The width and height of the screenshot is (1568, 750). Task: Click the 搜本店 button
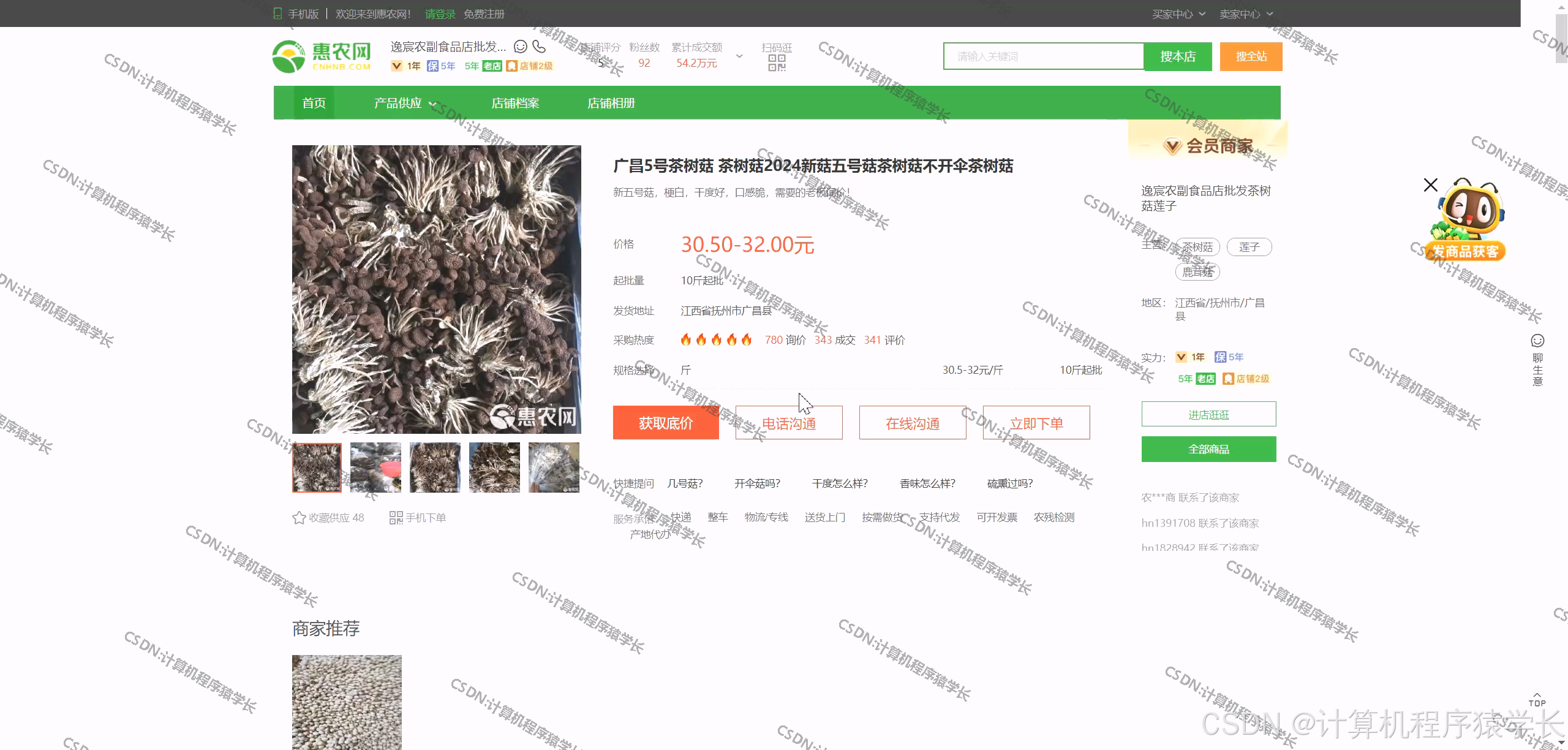1178,56
